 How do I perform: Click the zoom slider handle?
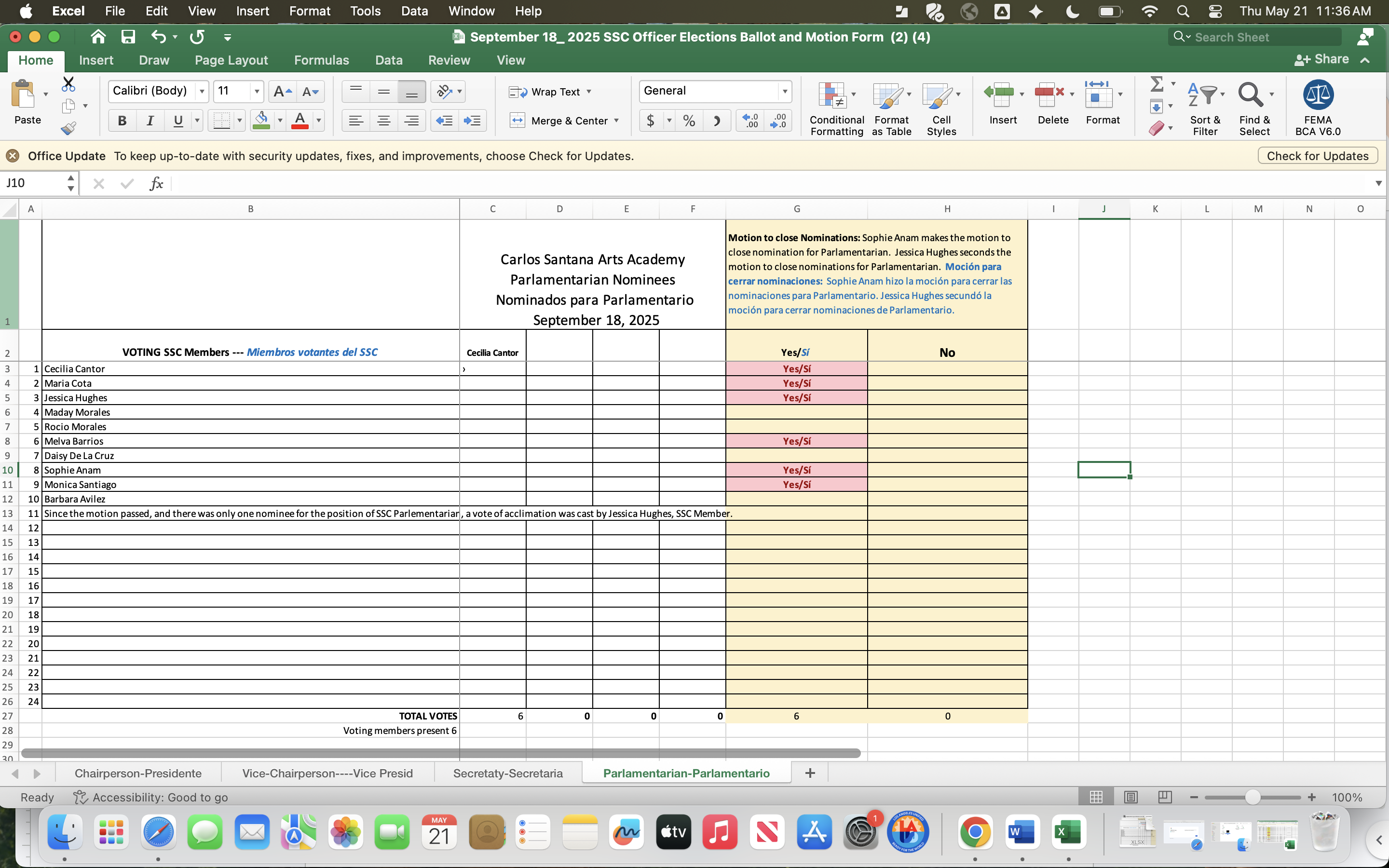pyautogui.click(x=1253, y=798)
